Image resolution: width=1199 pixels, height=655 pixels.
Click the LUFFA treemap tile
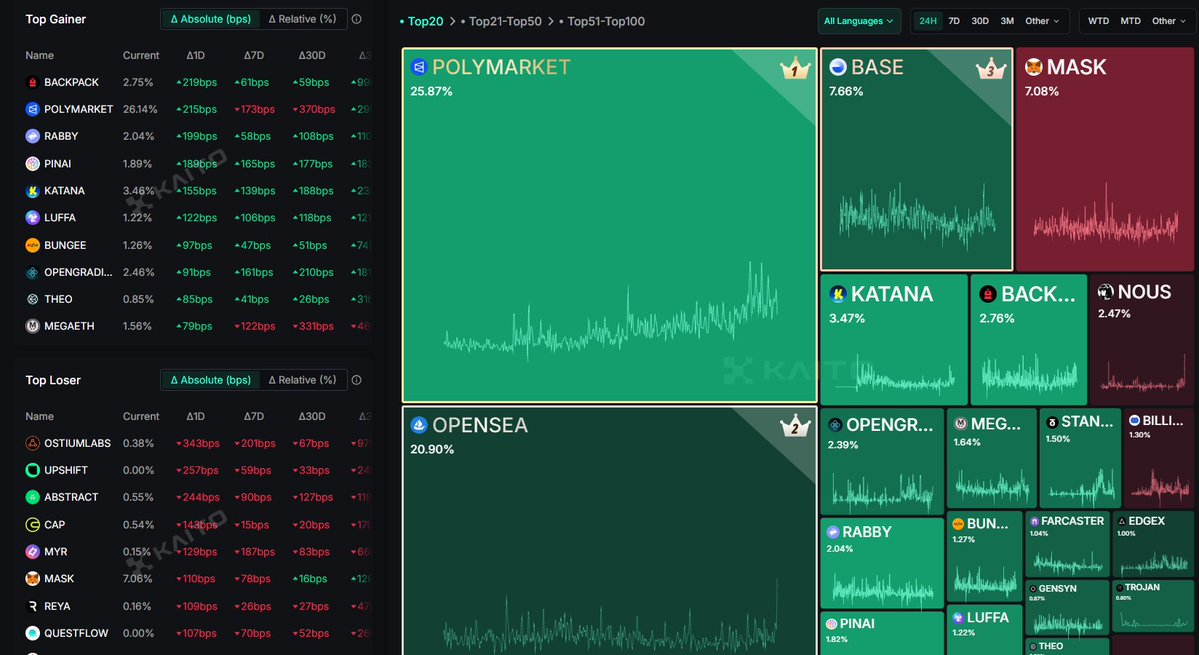point(984,630)
